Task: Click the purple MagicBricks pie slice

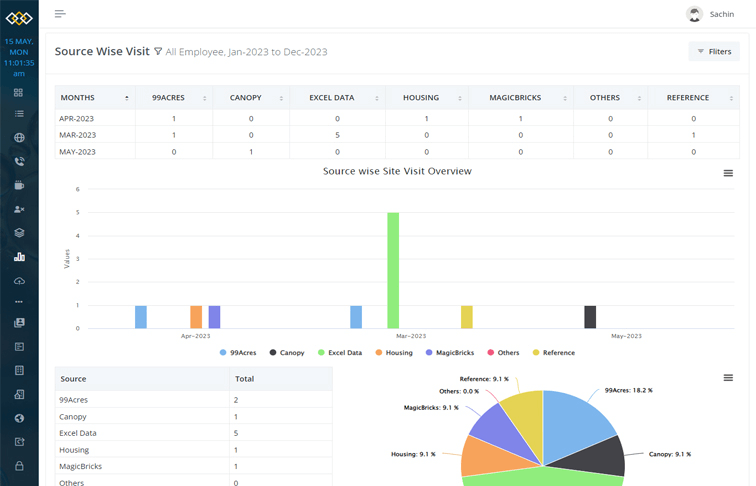Action: 501,429
